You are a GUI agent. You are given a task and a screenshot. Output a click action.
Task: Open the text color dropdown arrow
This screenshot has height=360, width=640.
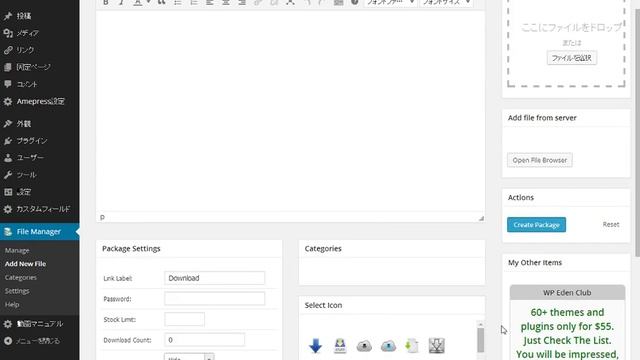point(148,2)
